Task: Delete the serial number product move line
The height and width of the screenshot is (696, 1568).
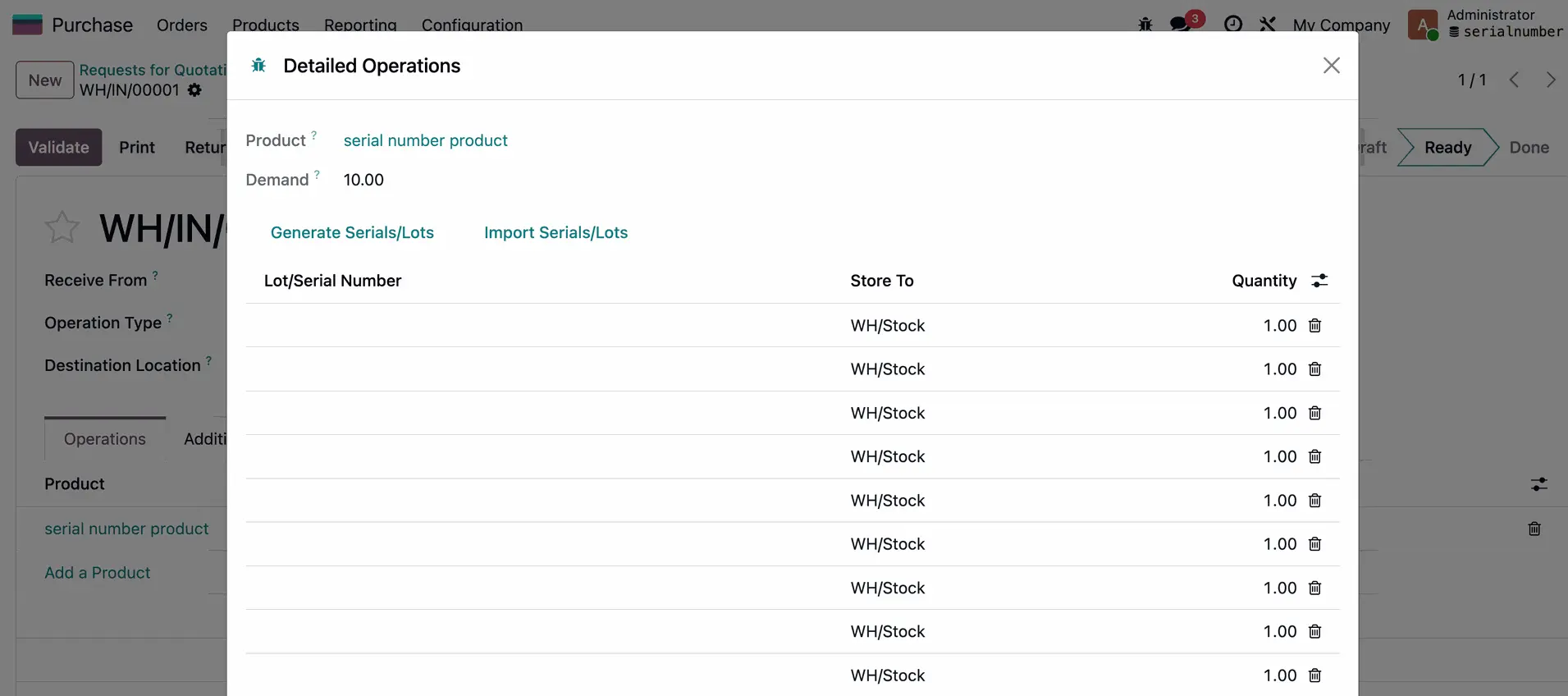Action: click(x=1534, y=529)
